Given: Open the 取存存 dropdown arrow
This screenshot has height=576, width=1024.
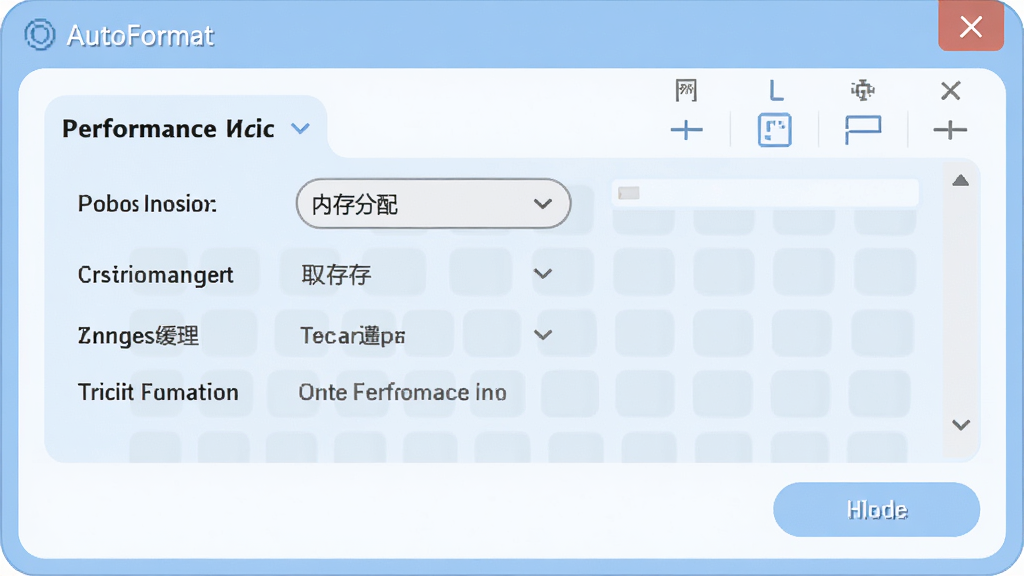Looking at the screenshot, I should pyautogui.click(x=543, y=274).
